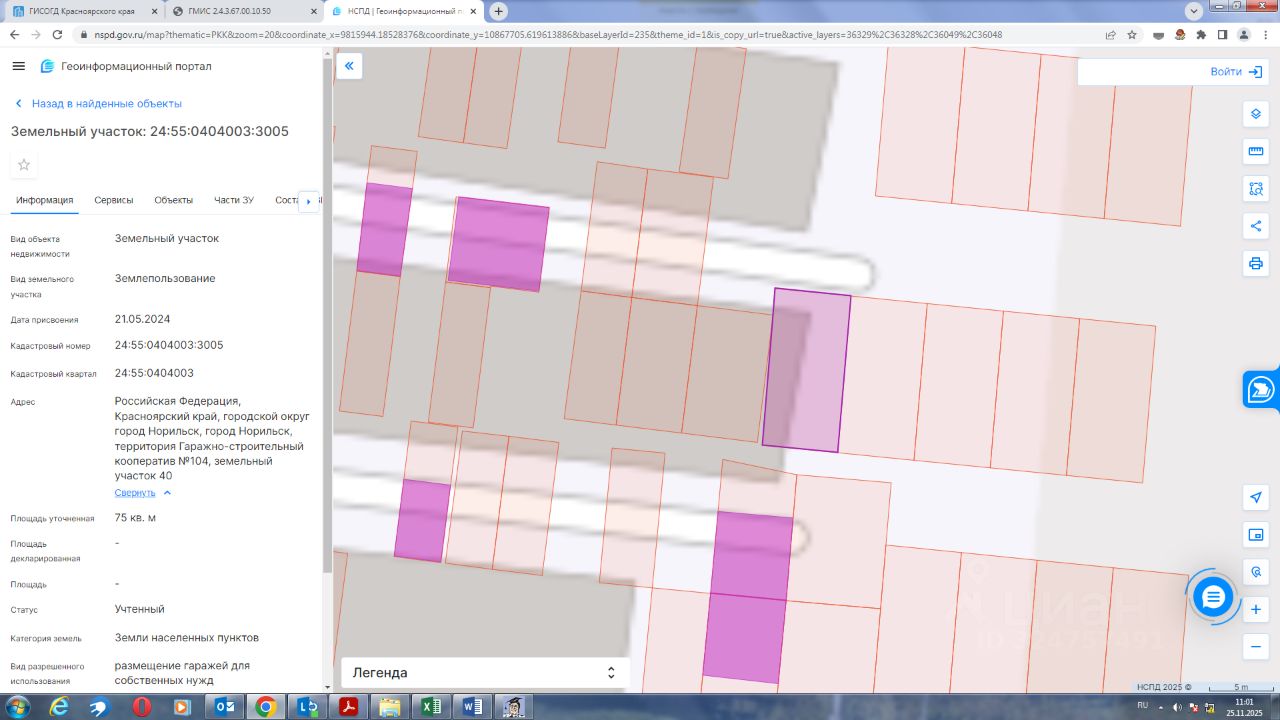Click the Windows Start button
Screen dimensions: 1280x720
tap(17, 707)
